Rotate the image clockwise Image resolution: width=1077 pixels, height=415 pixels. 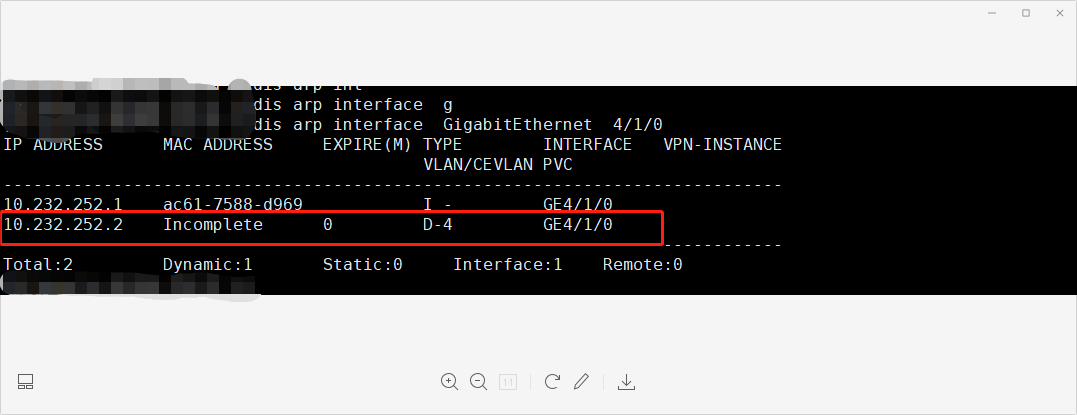point(552,381)
